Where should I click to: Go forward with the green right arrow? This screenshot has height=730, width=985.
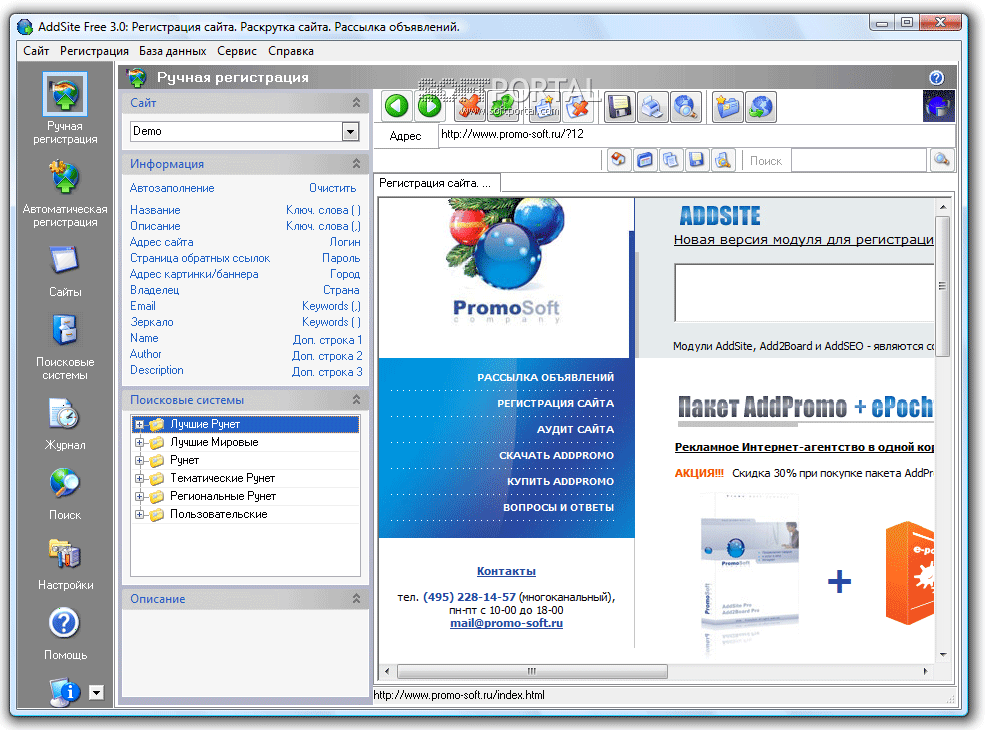point(430,106)
